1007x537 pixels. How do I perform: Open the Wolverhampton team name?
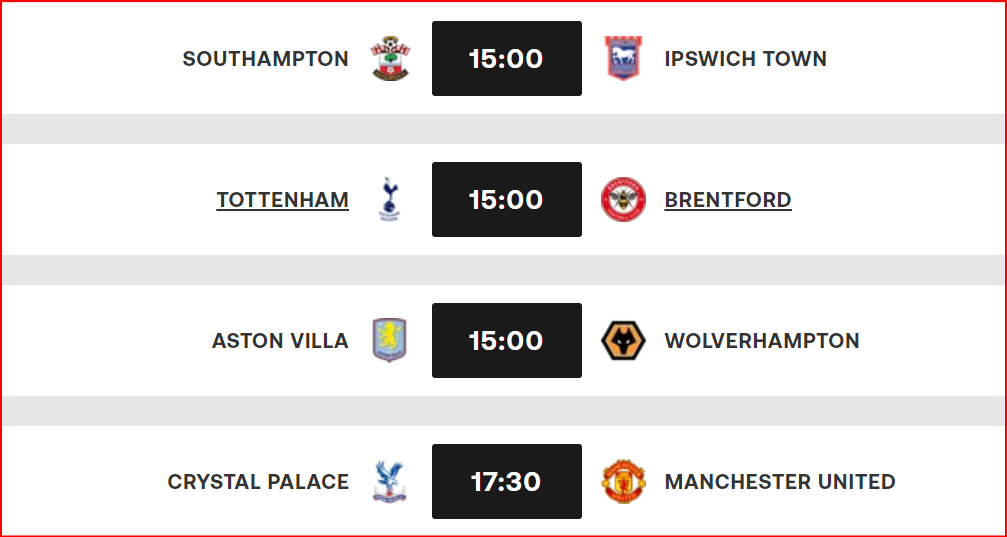[762, 341]
